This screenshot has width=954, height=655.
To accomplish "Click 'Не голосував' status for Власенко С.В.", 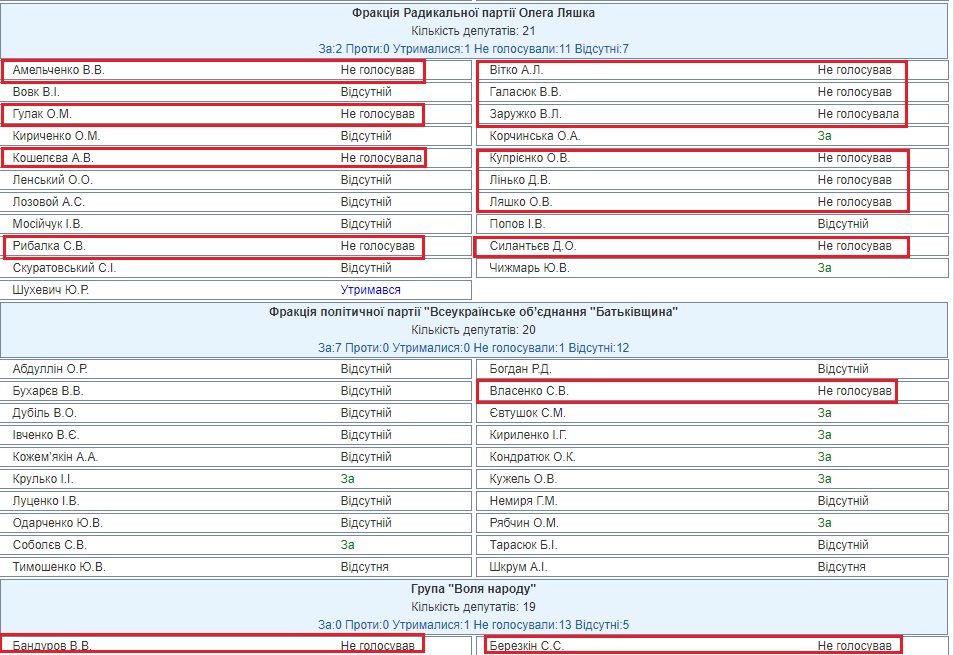I will 854,391.
